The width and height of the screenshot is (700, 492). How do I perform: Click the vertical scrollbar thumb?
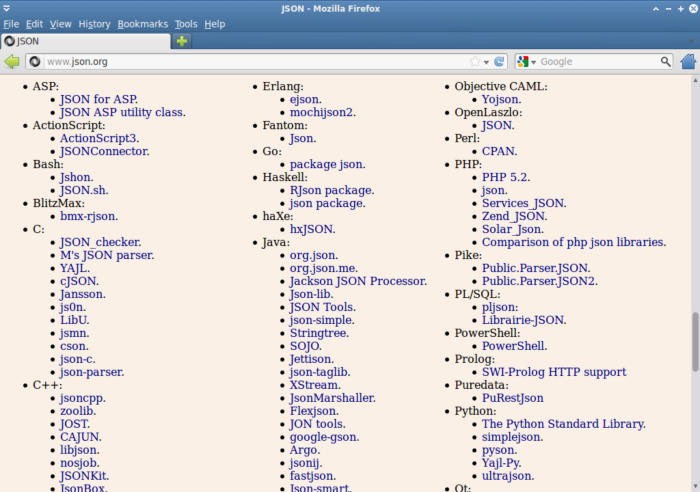(x=695, y=342)
